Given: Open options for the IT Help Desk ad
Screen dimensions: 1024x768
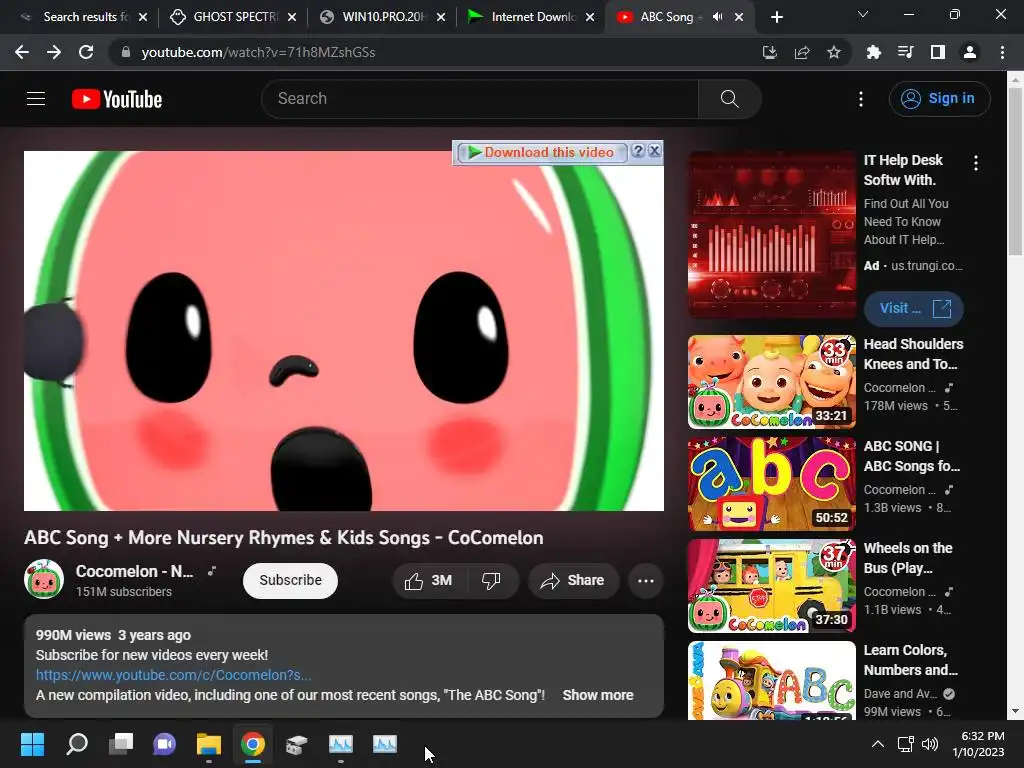Looking at the screenshot, I should coord(976,163).
